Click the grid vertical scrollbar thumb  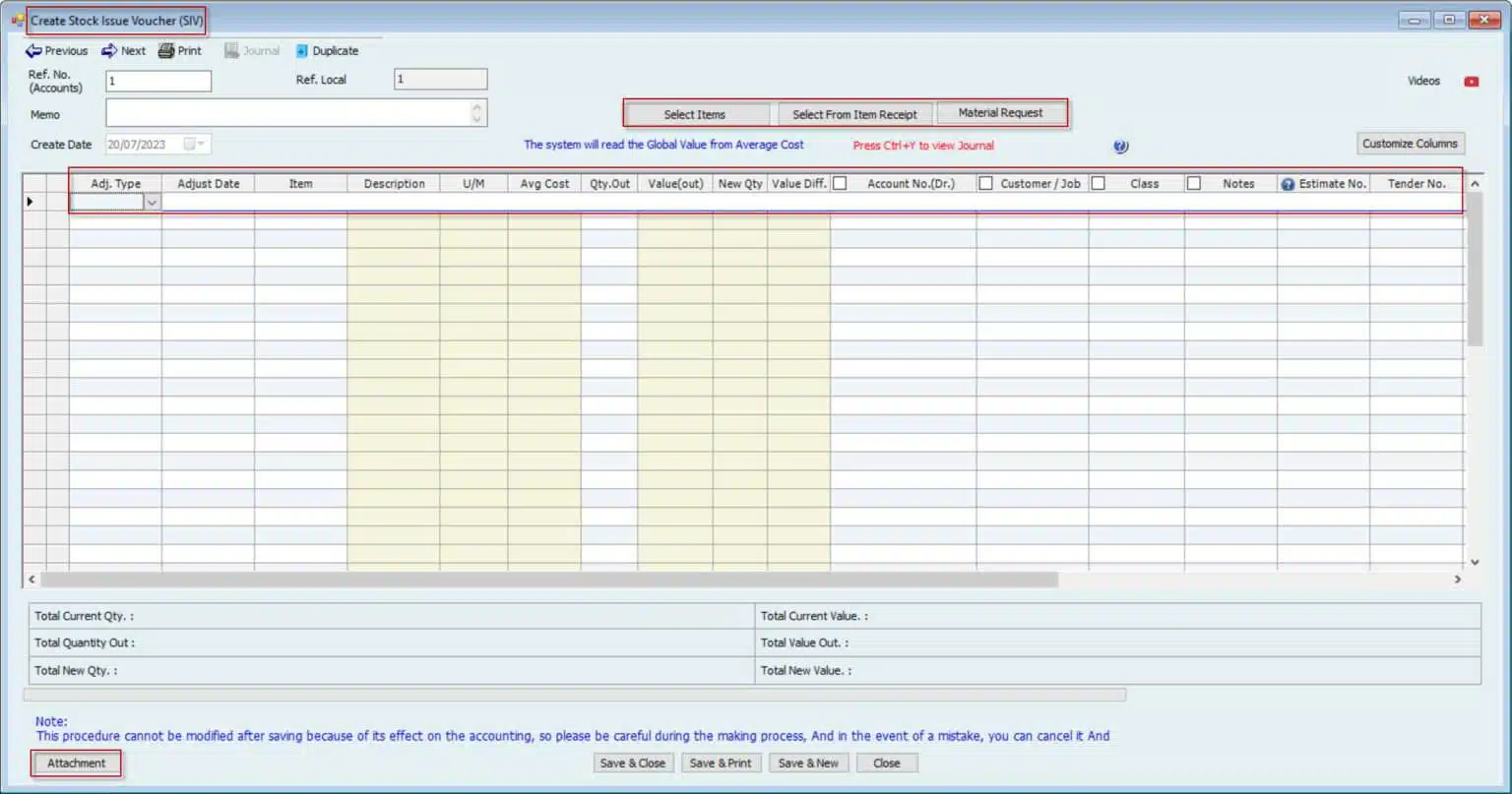point(1475,270)
